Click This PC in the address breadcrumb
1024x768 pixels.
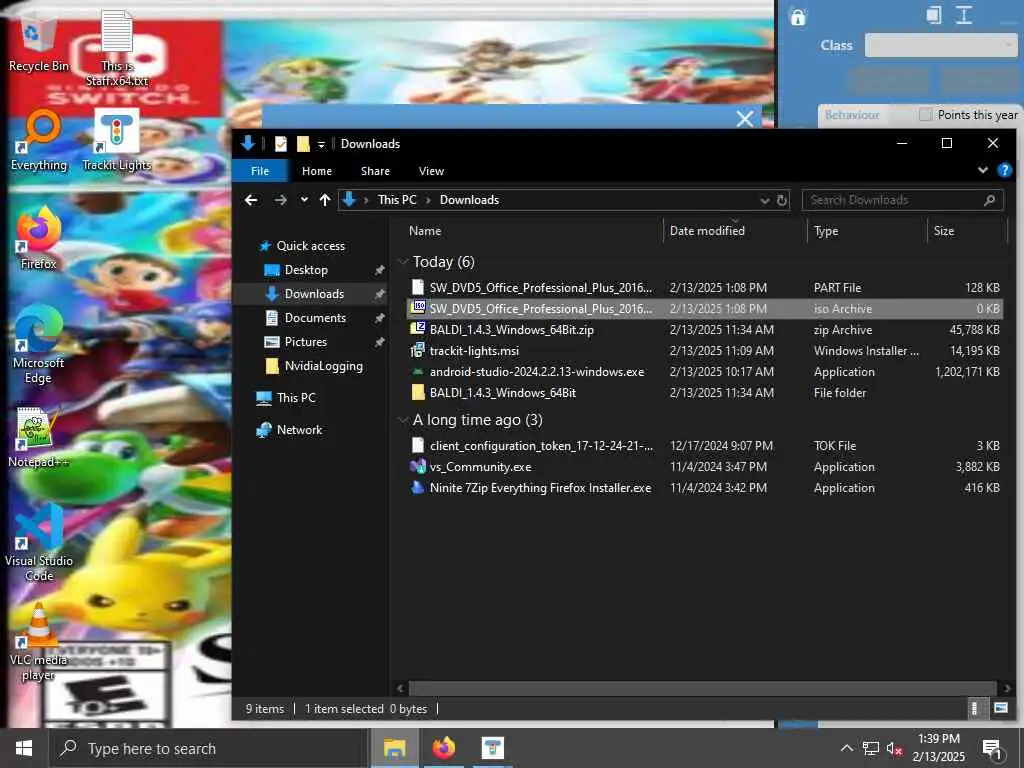click(397, 200)
